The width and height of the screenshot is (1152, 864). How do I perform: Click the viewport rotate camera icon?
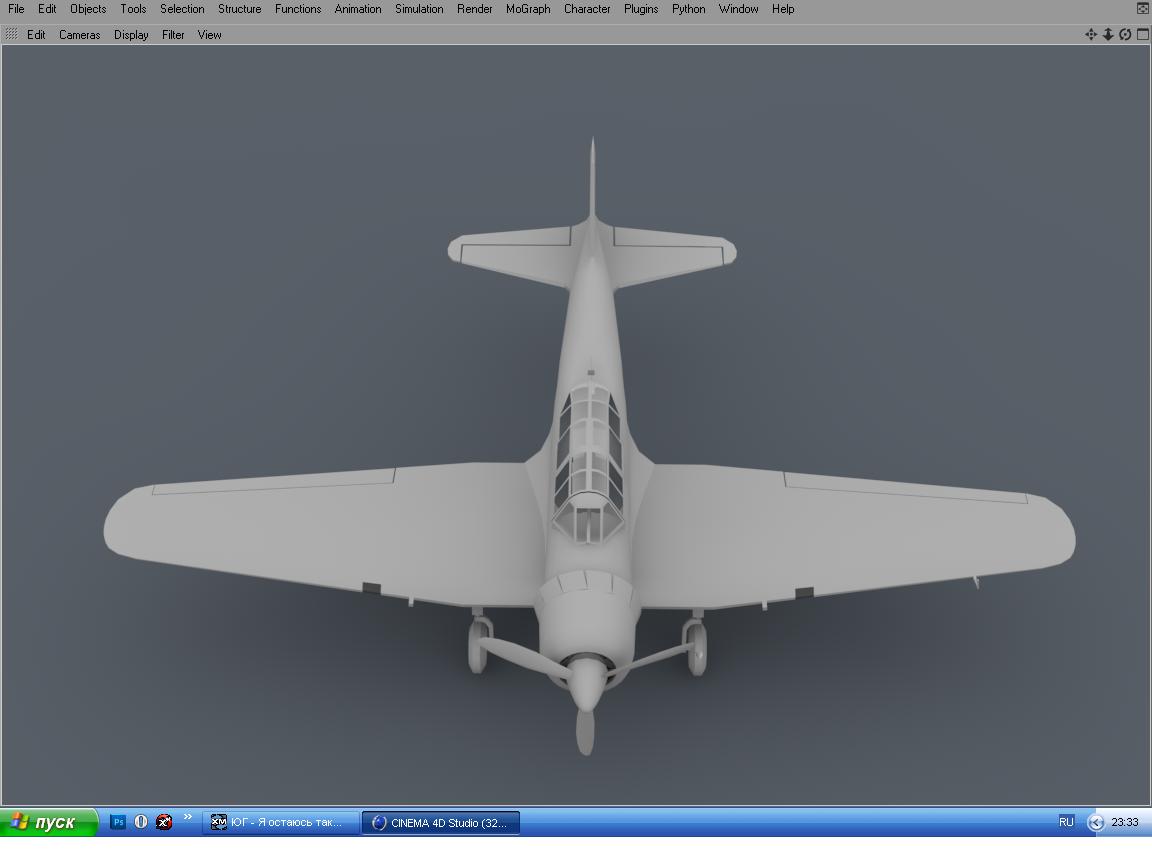click(x=1125, y=34)
